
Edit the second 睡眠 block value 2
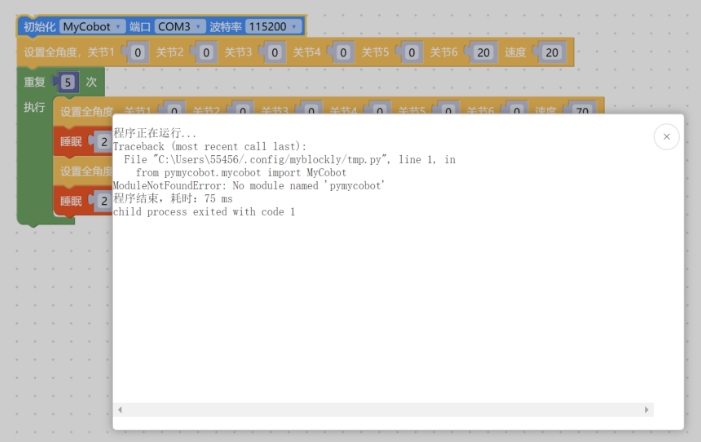click(x=104, y=201)
